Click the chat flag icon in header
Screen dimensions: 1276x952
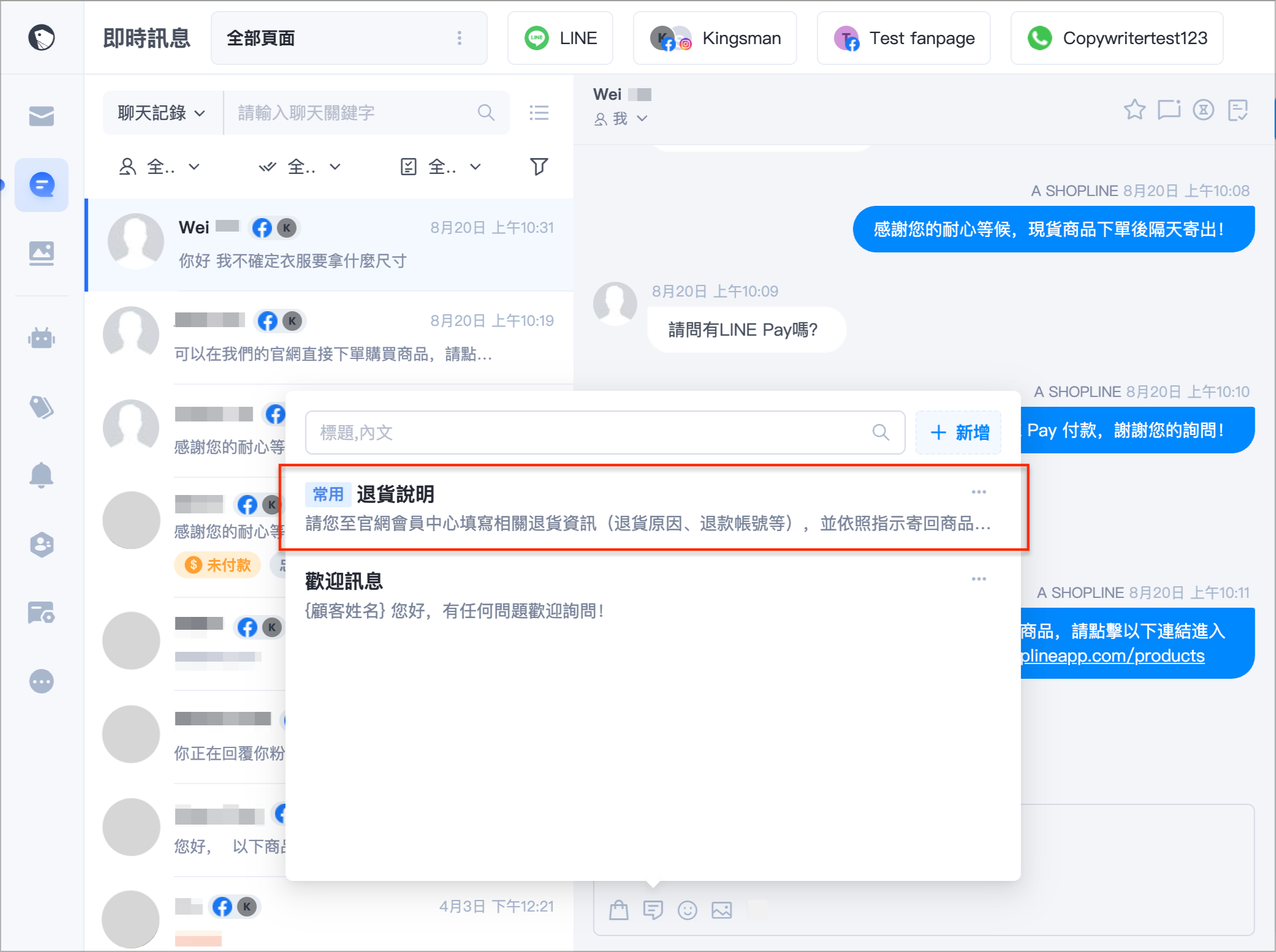click(x=1169, y=110)
